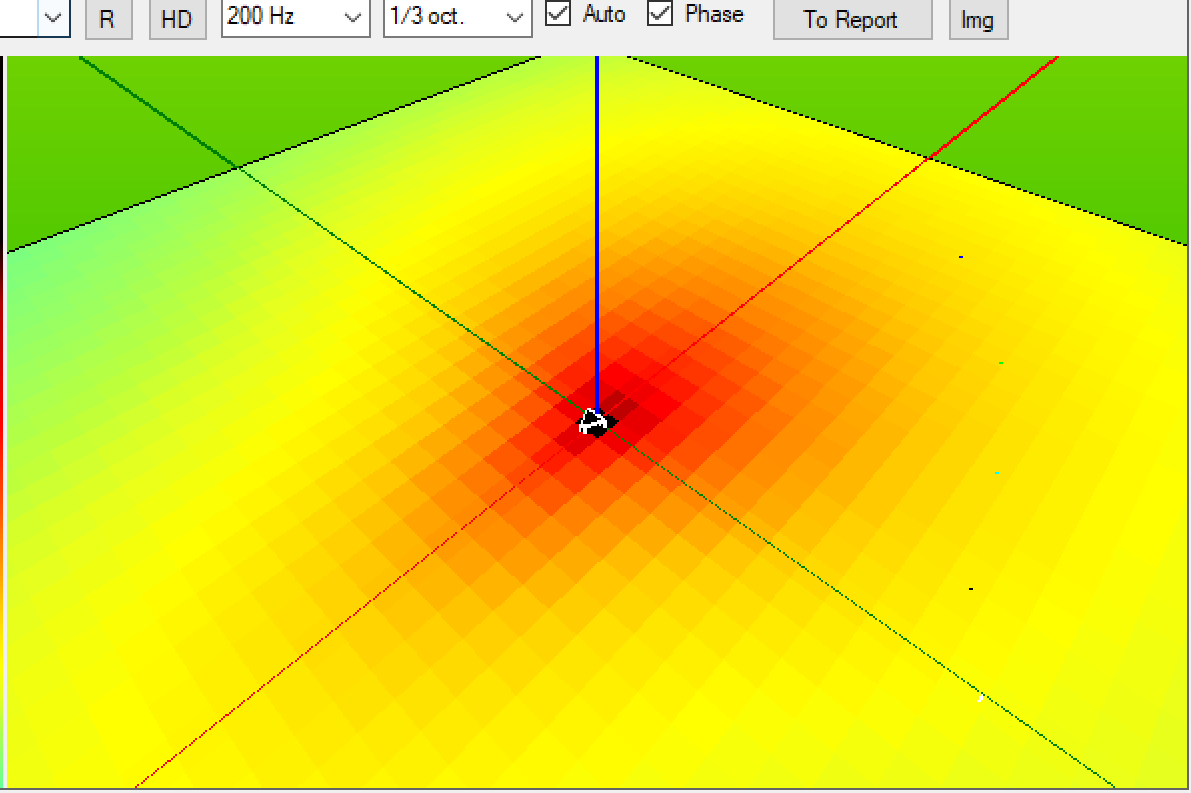Click where green axis crosses black boundary line
This screenshot has height=793, width=1191.
point(237,167)
